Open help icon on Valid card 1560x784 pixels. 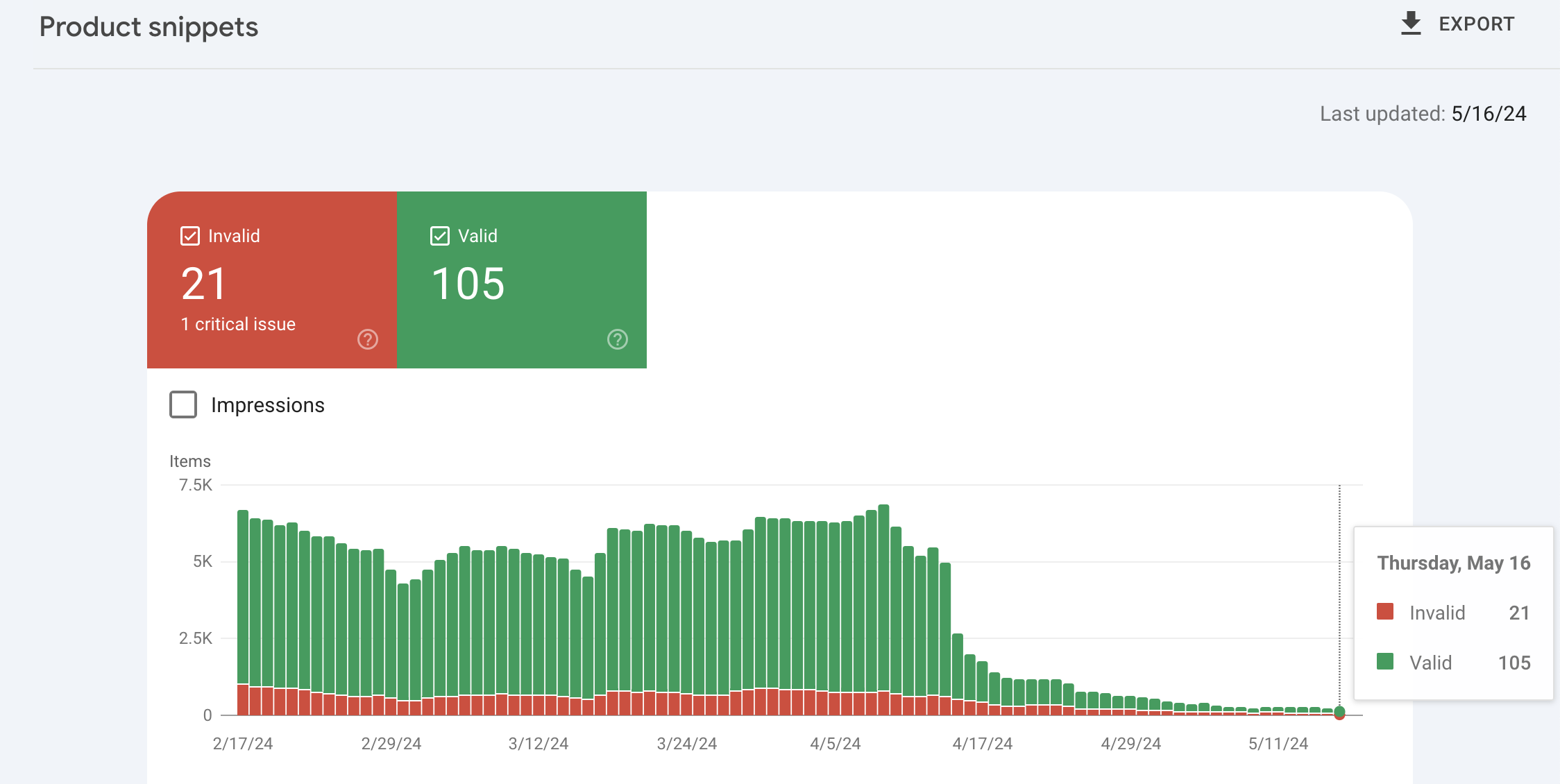pyautogui.click(x=618, y=339)
